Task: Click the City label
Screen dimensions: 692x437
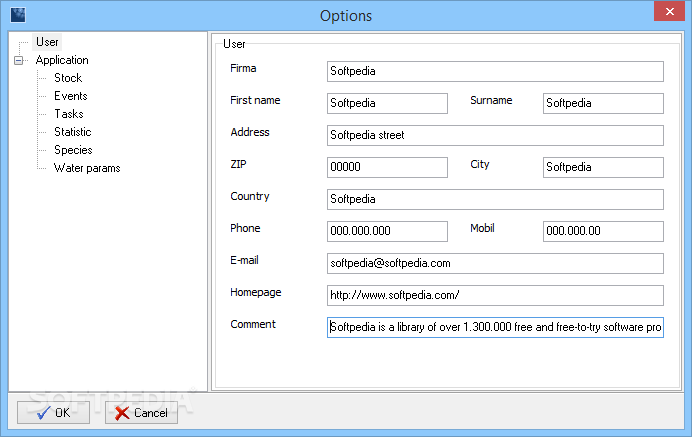Action: coord(480,164)
